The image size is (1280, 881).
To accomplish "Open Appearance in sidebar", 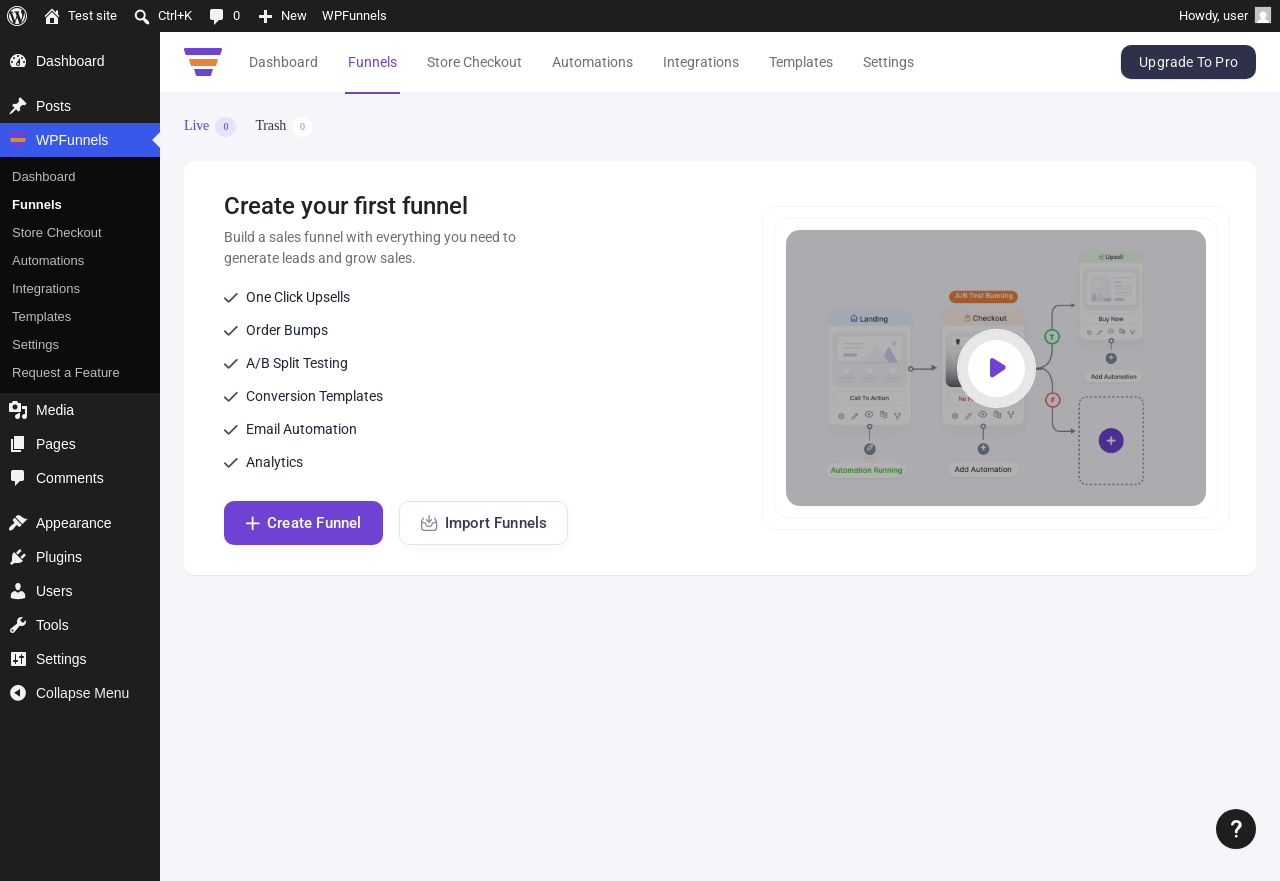I will coord(80,523).
